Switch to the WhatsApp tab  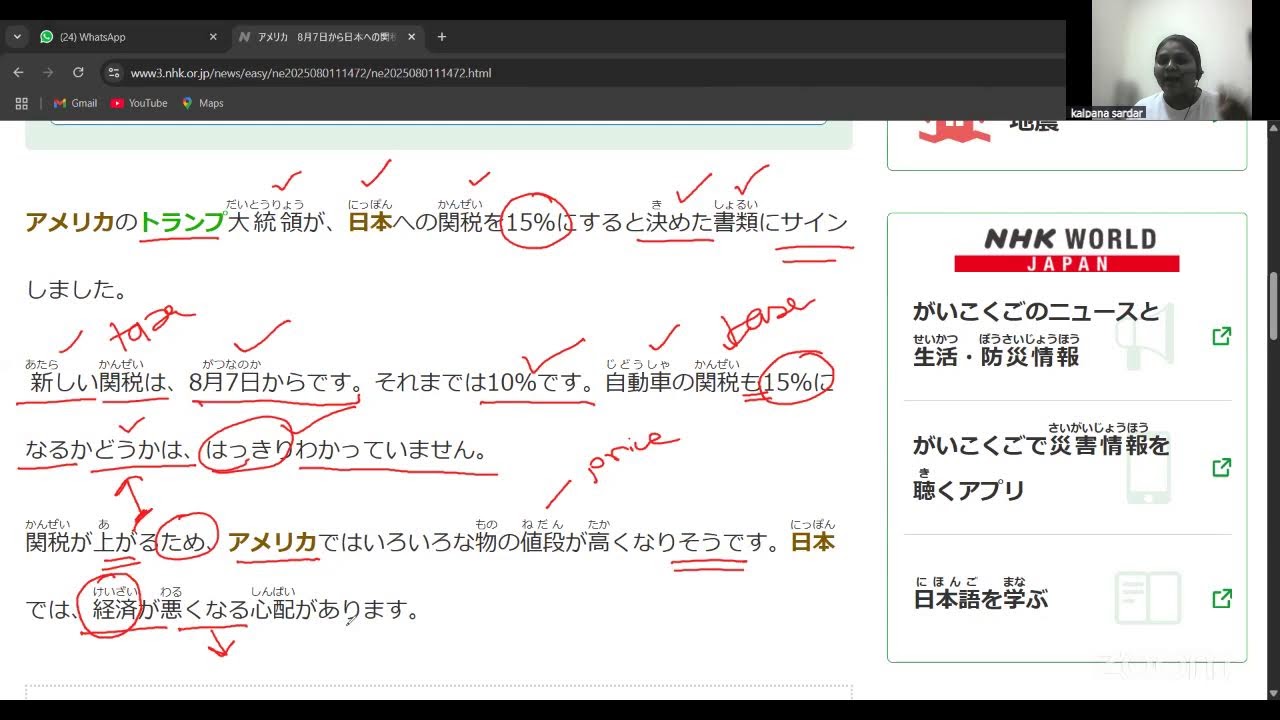coord(127,37)
